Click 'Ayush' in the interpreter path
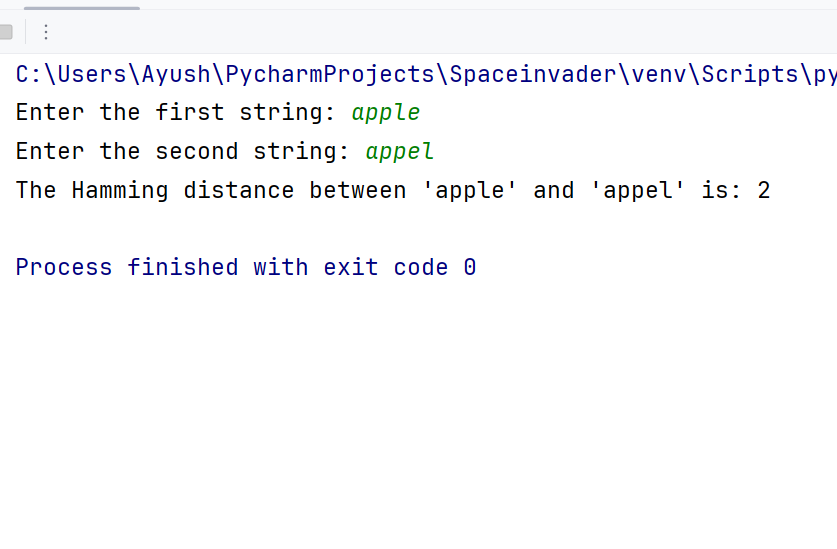Viewport: 837px width, 549px height. 176,74
